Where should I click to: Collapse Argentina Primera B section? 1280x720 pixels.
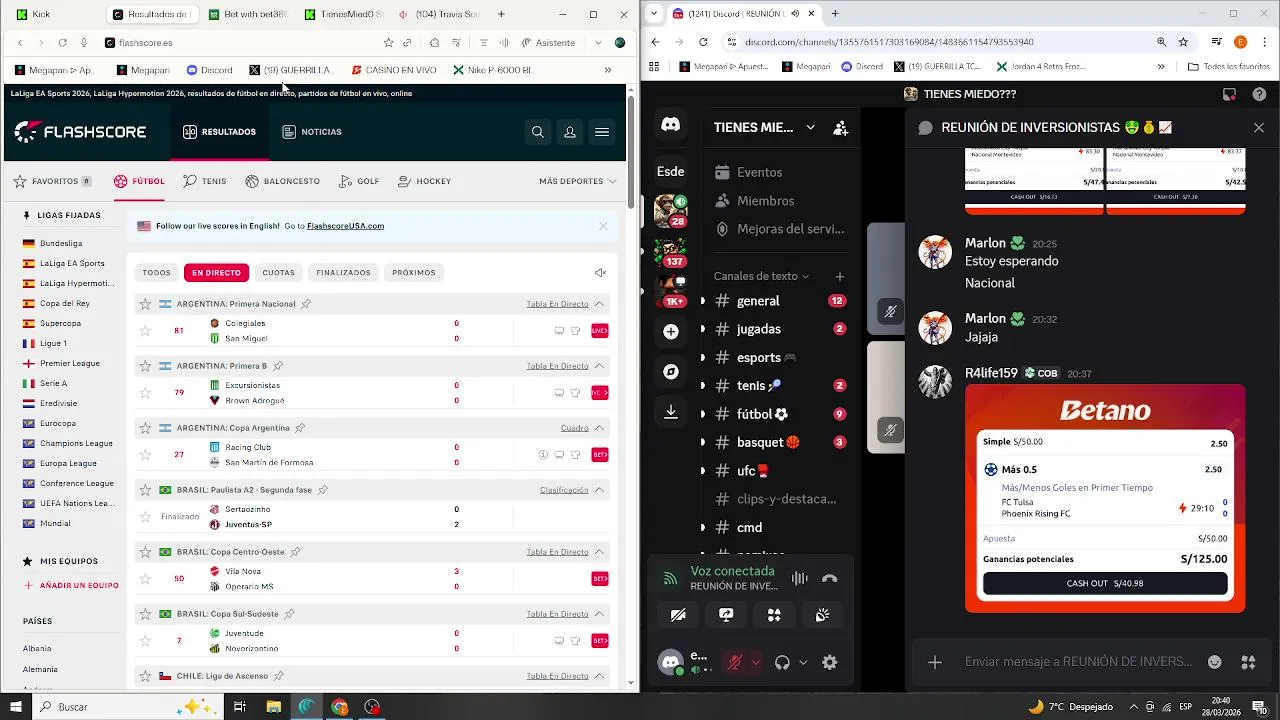coord(600,366)
